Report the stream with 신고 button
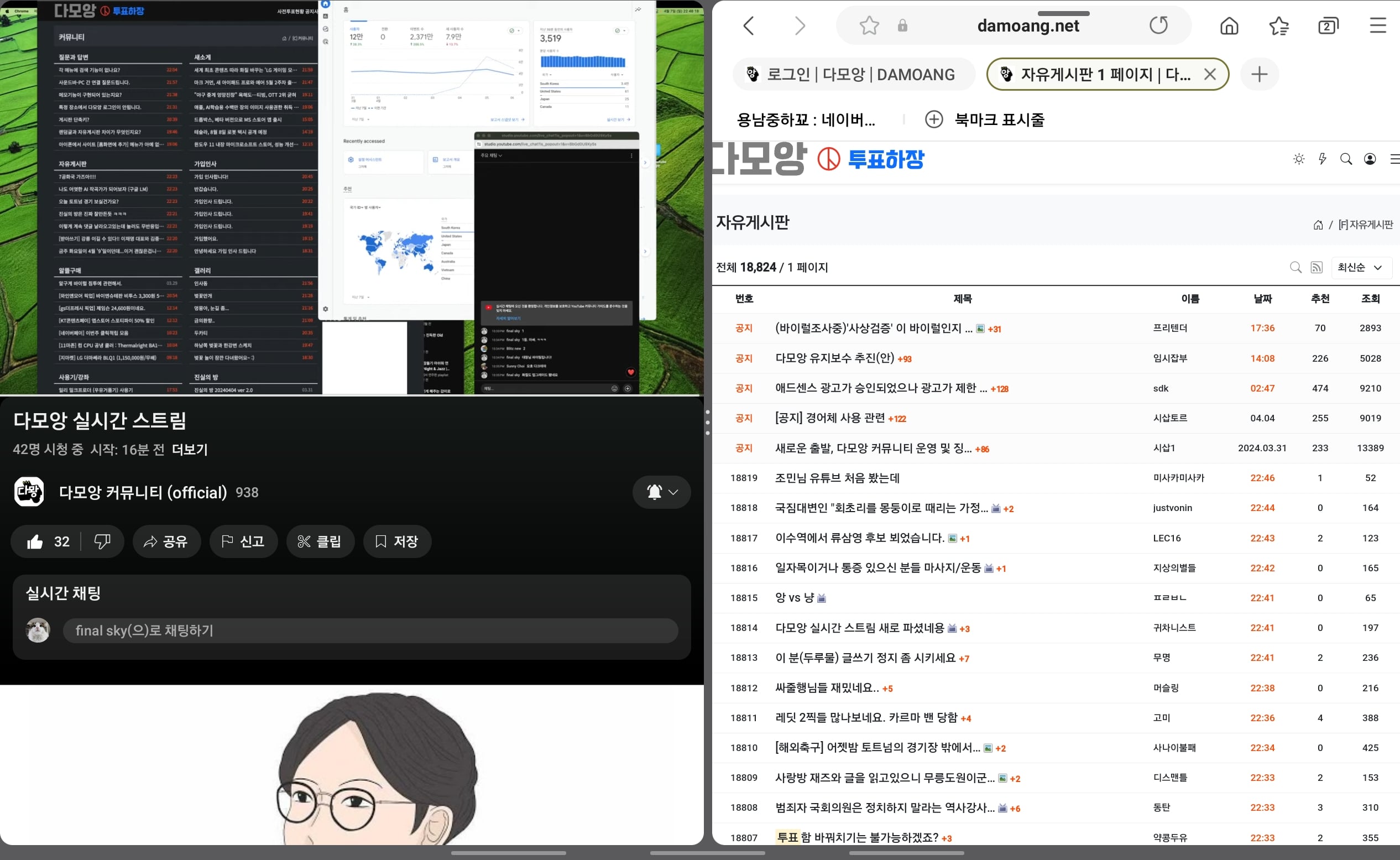Viewport: 1400px width, 860px height. pos(243,541)
